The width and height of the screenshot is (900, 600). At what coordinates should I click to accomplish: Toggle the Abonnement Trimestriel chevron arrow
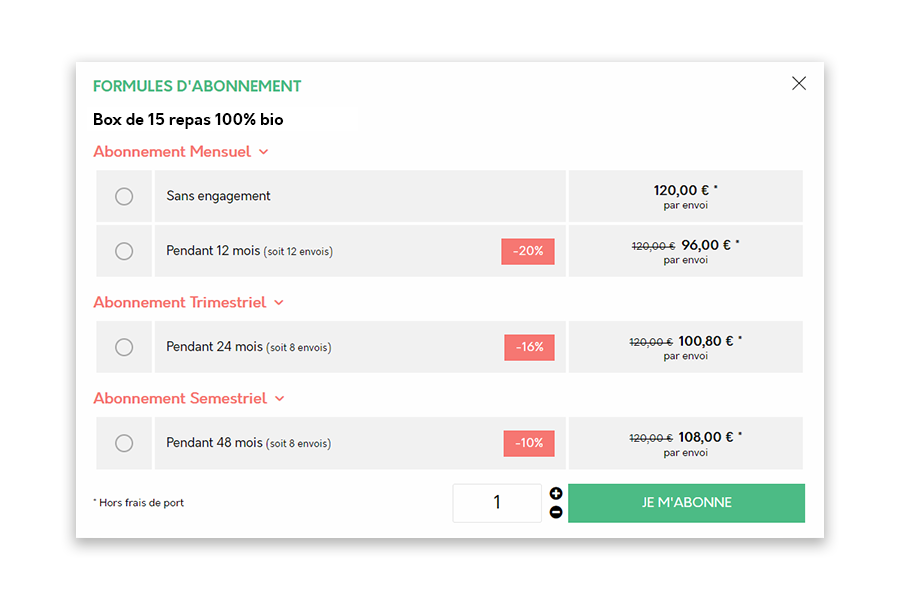(x=279, y=303)
